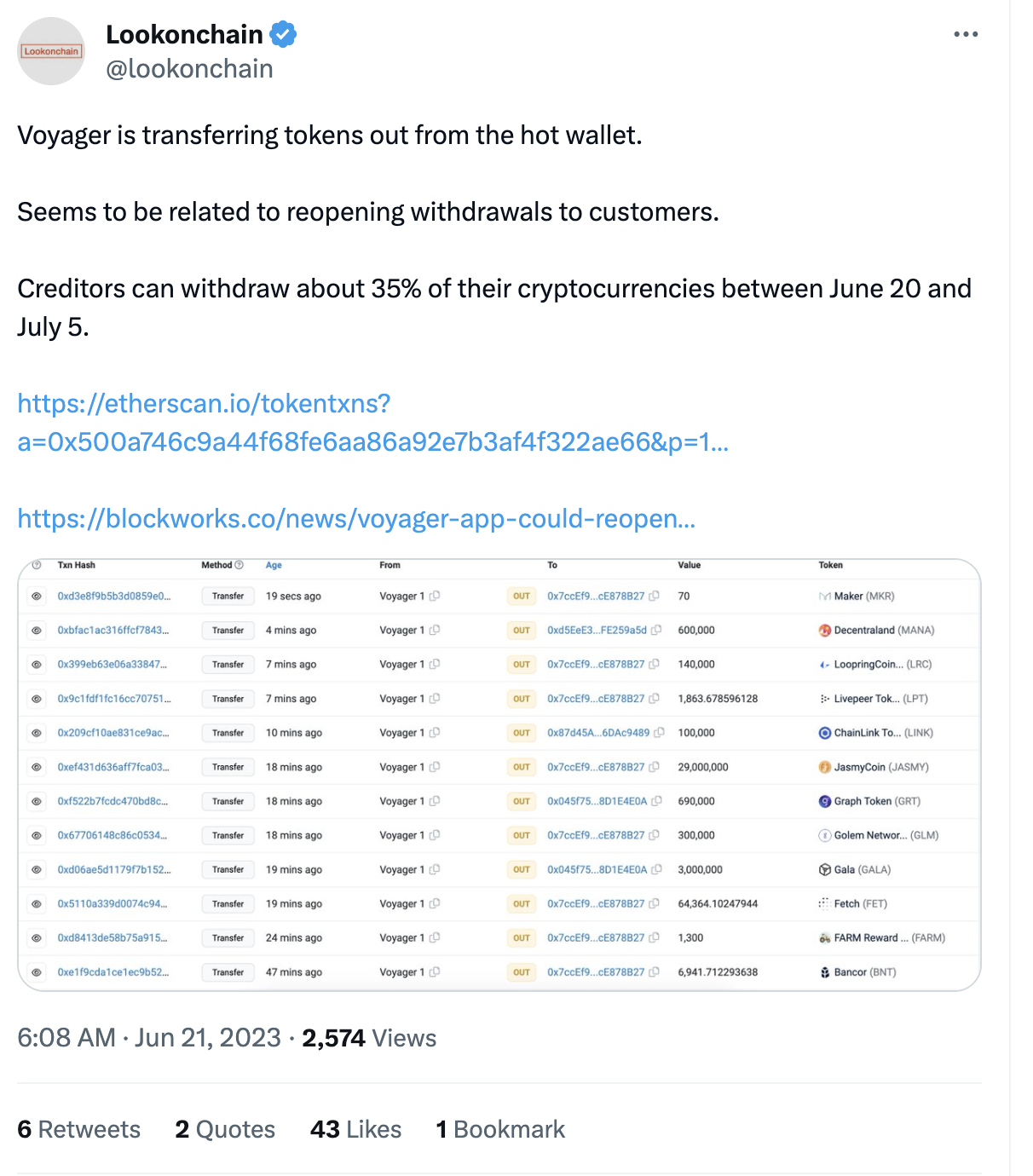Click the help icon beside the Method header
1033x1176 pixels.
(237, 564)
